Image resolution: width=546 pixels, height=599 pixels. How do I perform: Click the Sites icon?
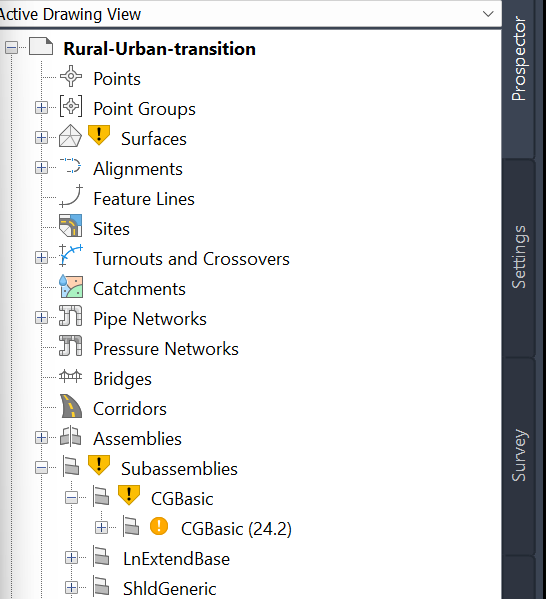coord(71,225)
